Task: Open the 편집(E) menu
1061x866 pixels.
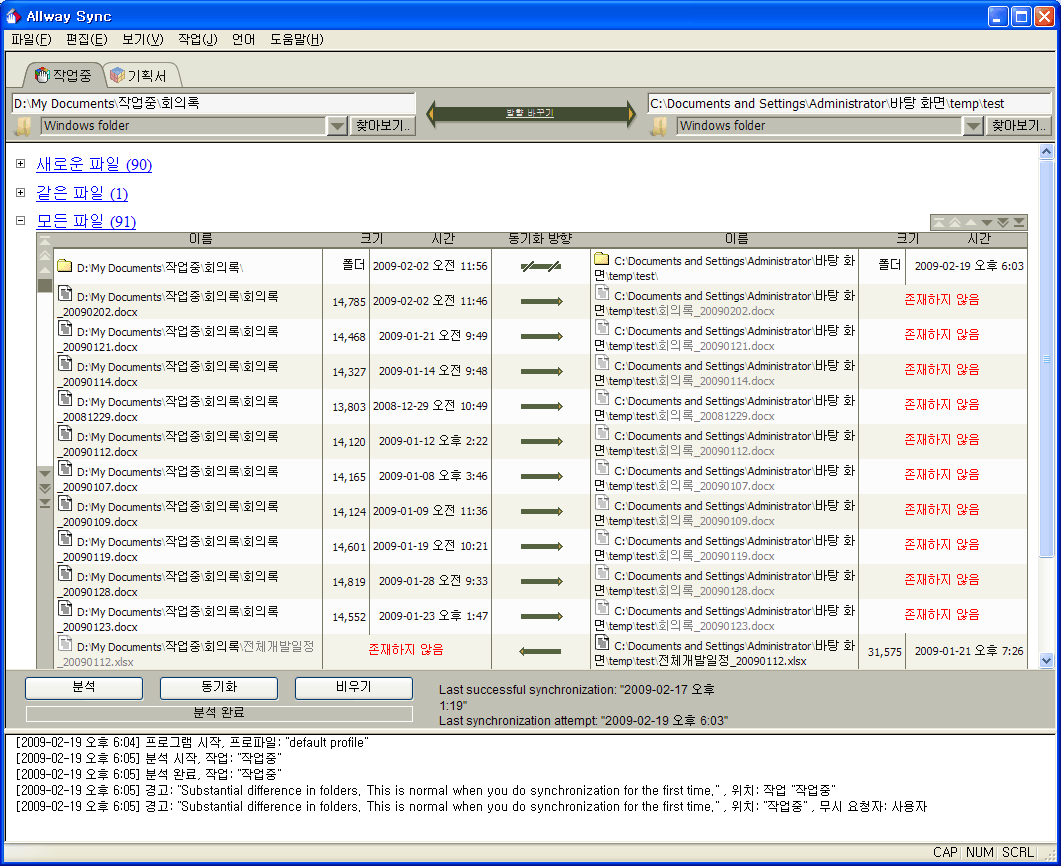Action: click(x=87, y=39)
